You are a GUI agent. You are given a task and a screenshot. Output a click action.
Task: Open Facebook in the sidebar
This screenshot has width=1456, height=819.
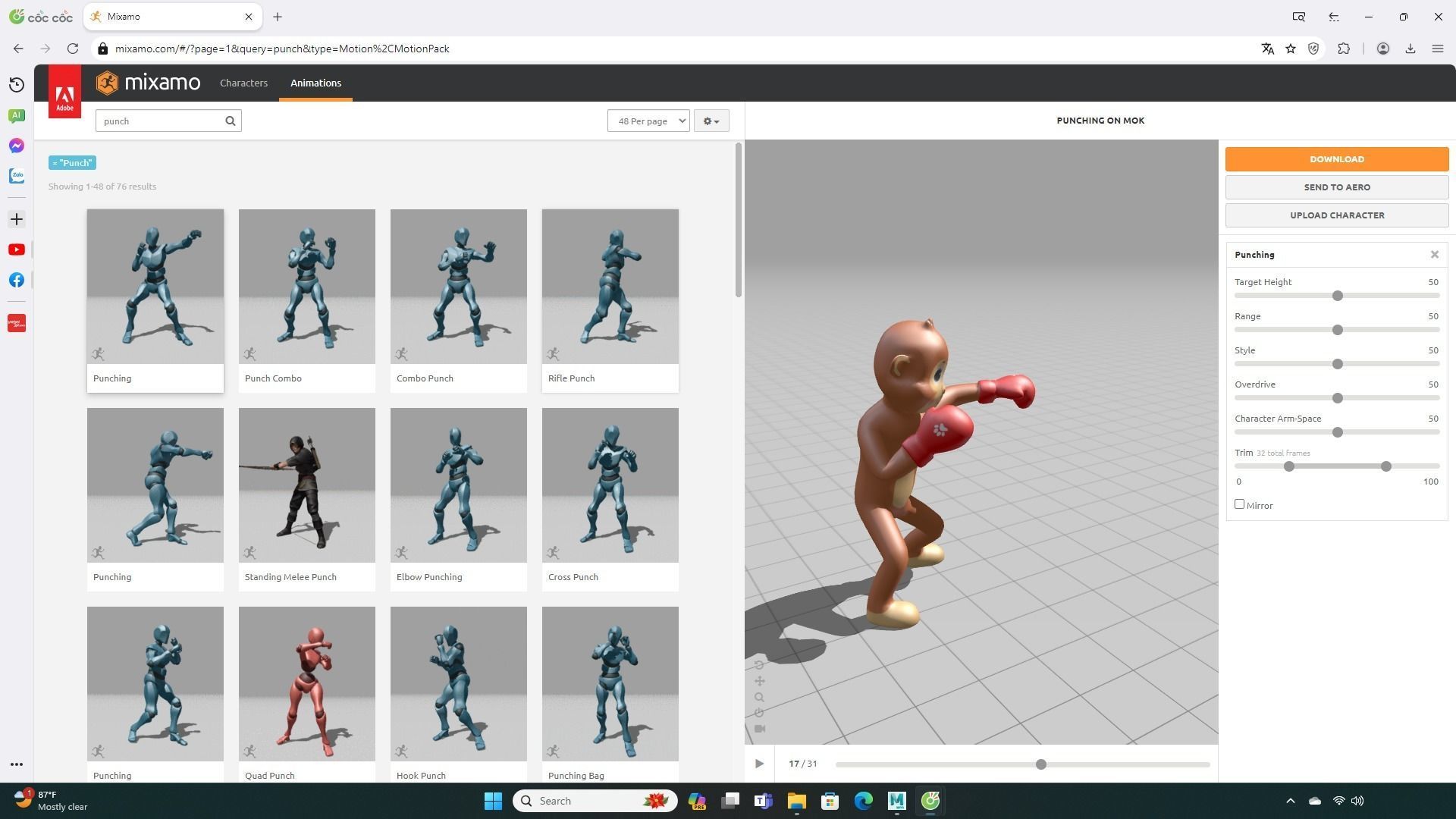click(17, 280)
